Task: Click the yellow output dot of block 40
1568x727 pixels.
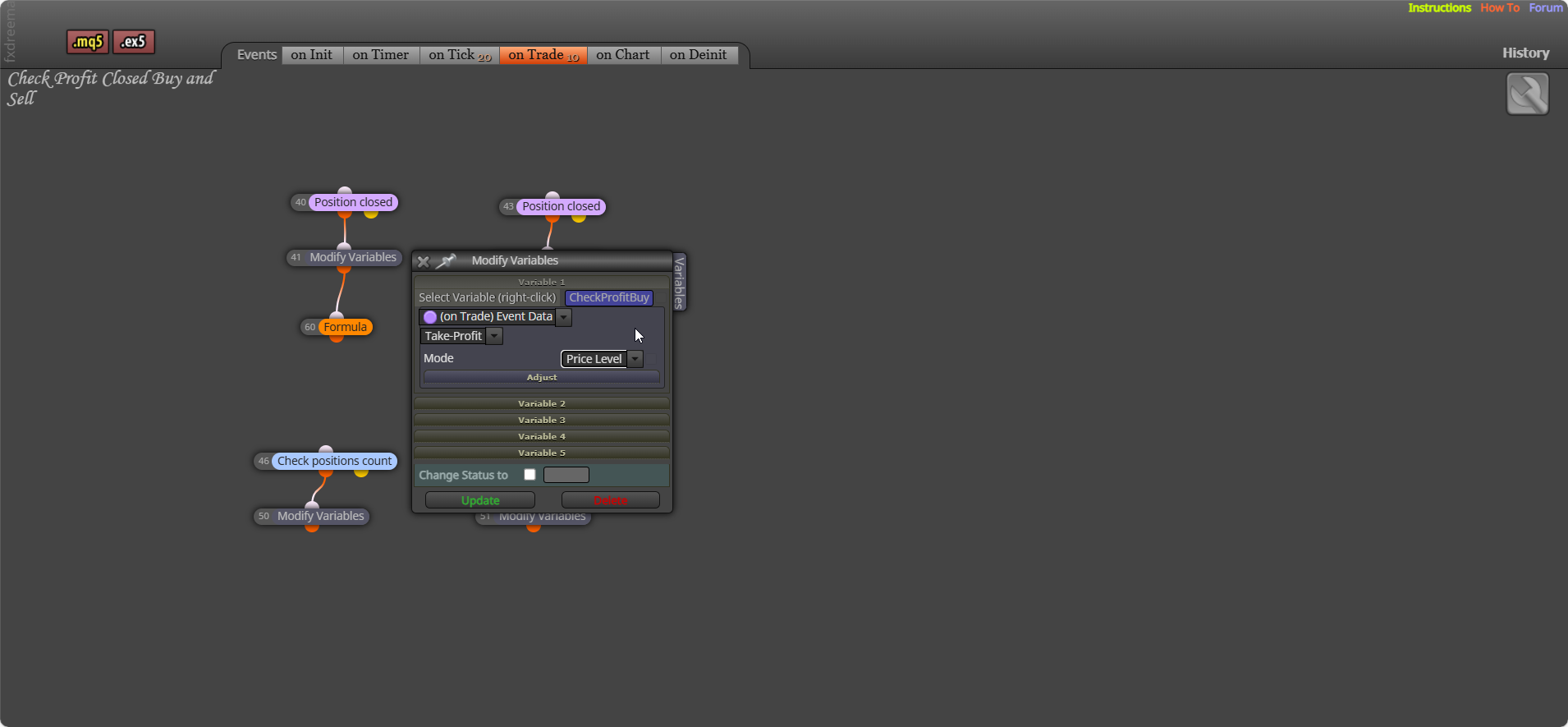Action: (x=371, y=214)
